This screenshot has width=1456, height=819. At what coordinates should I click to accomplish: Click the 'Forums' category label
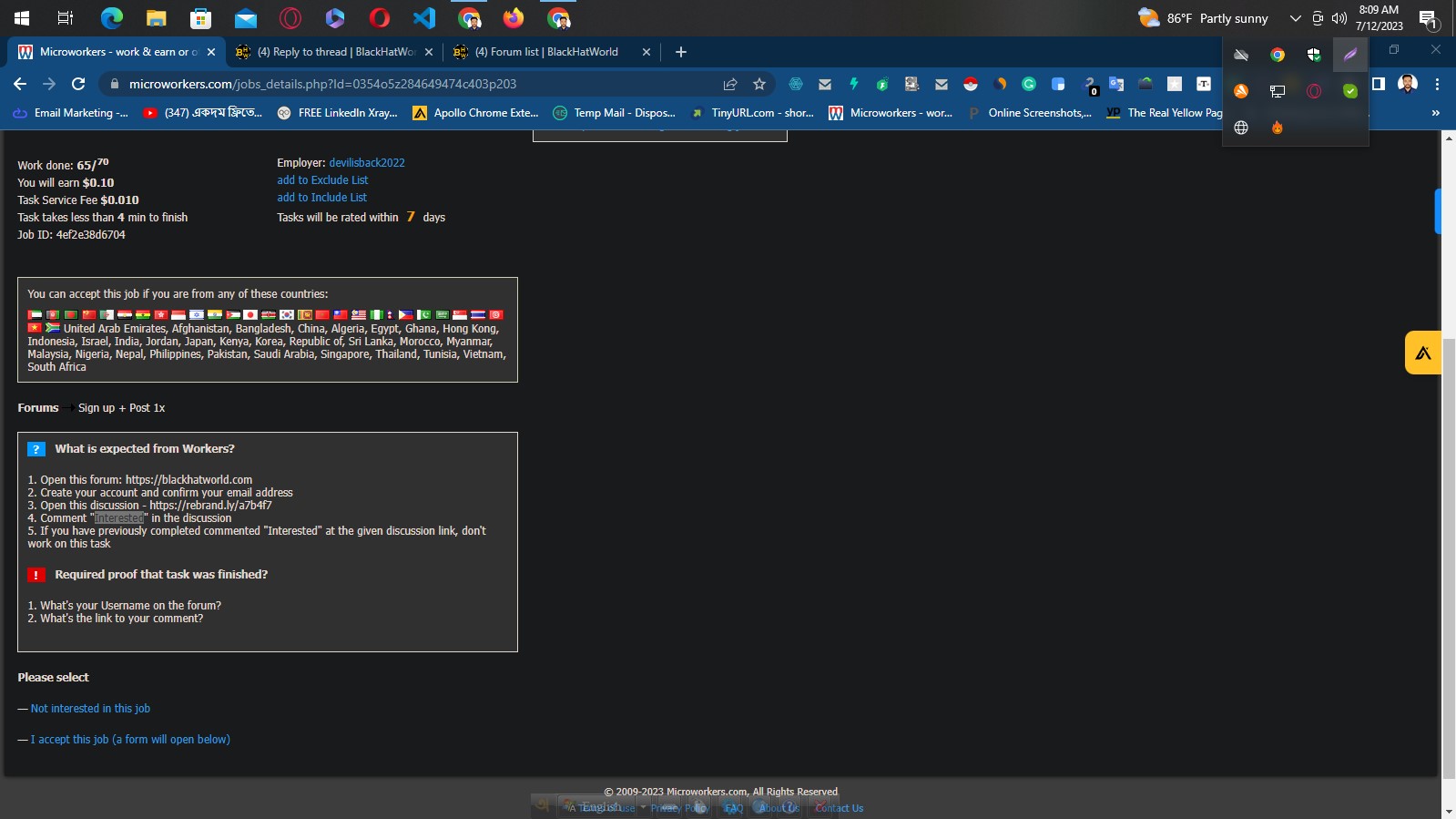[38, 408]
